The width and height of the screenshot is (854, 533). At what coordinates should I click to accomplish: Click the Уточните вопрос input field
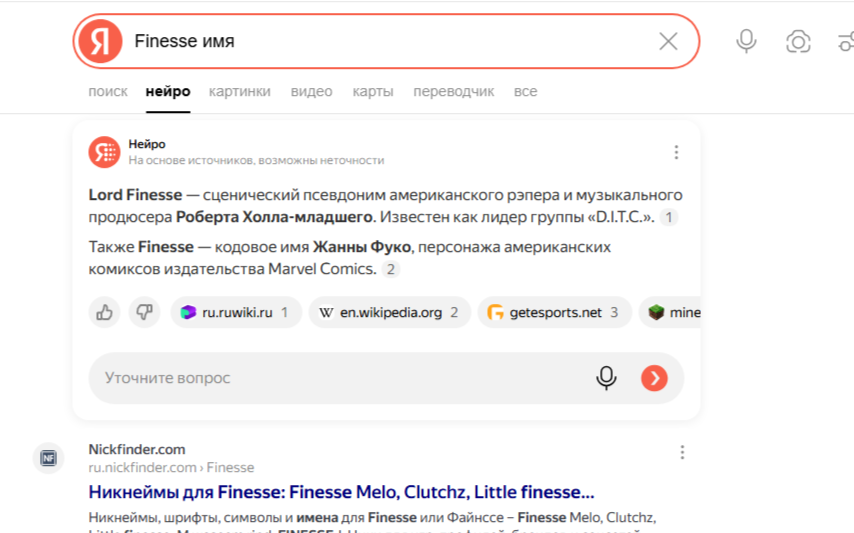[330, 378]
